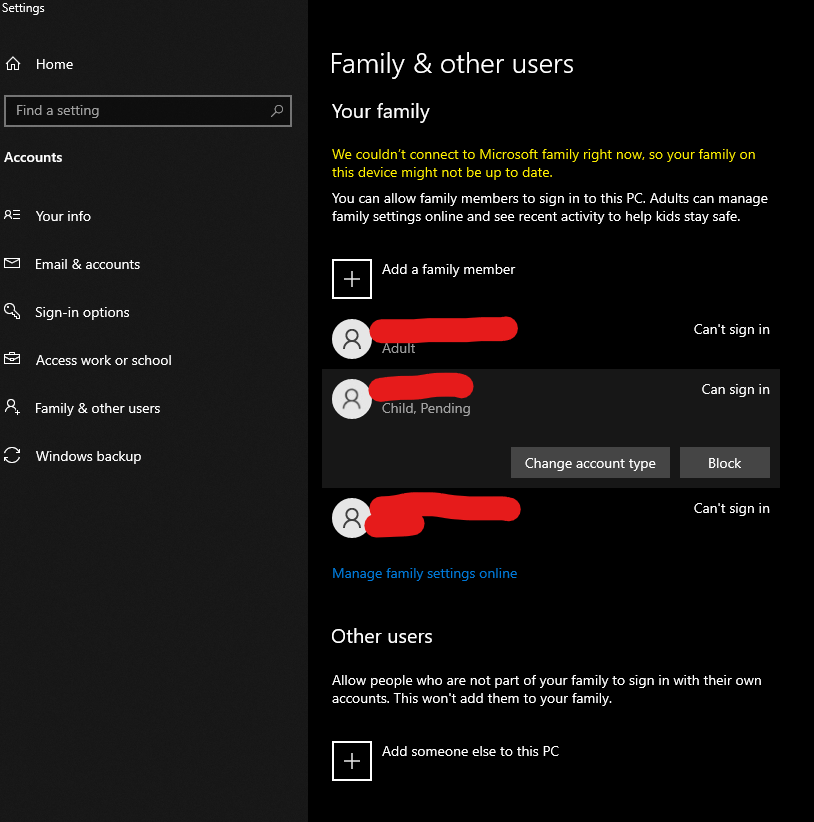Click the Home house icon

(13, 64)
